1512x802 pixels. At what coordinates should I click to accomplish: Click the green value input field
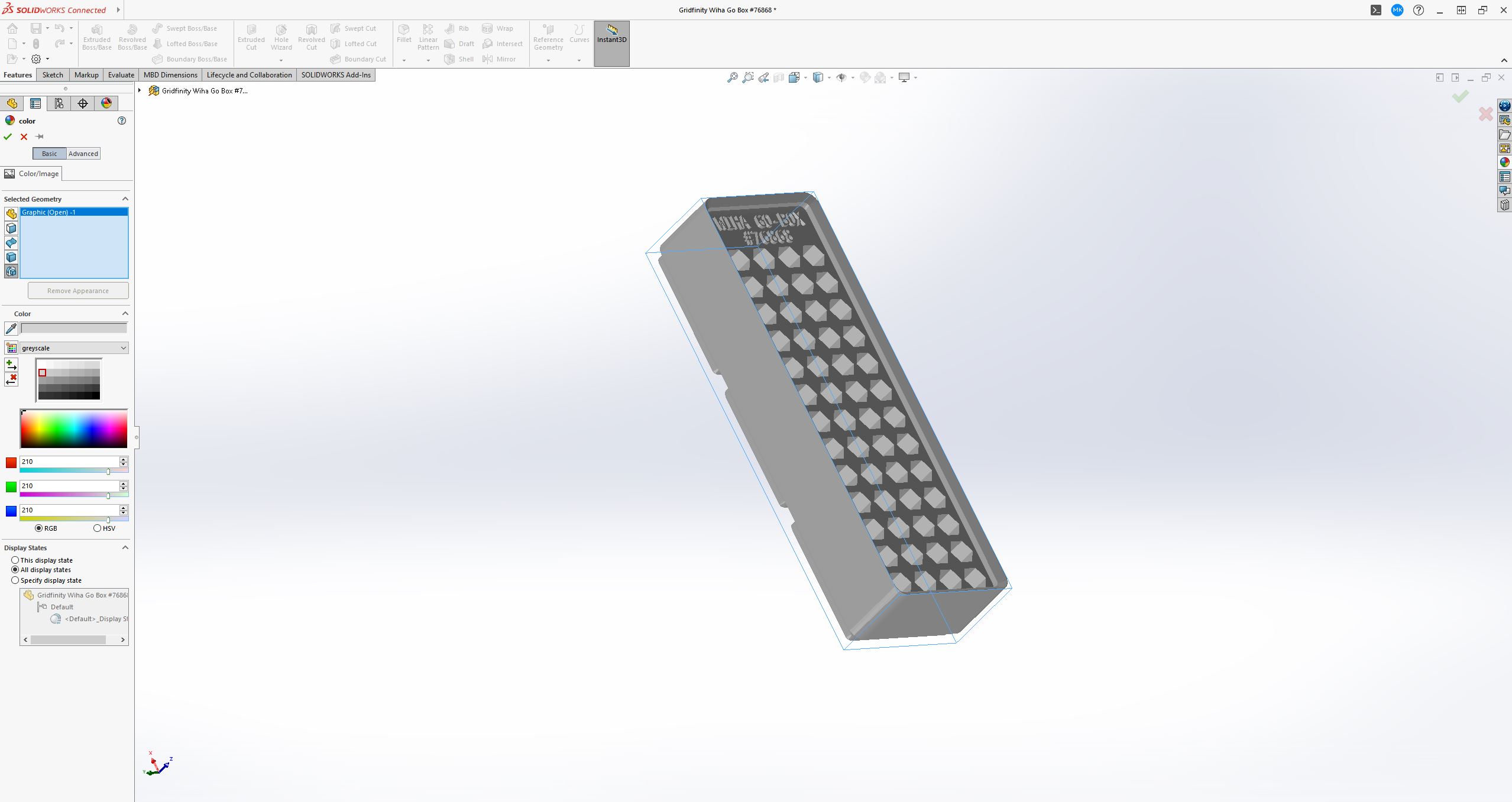tap(69, 486)
